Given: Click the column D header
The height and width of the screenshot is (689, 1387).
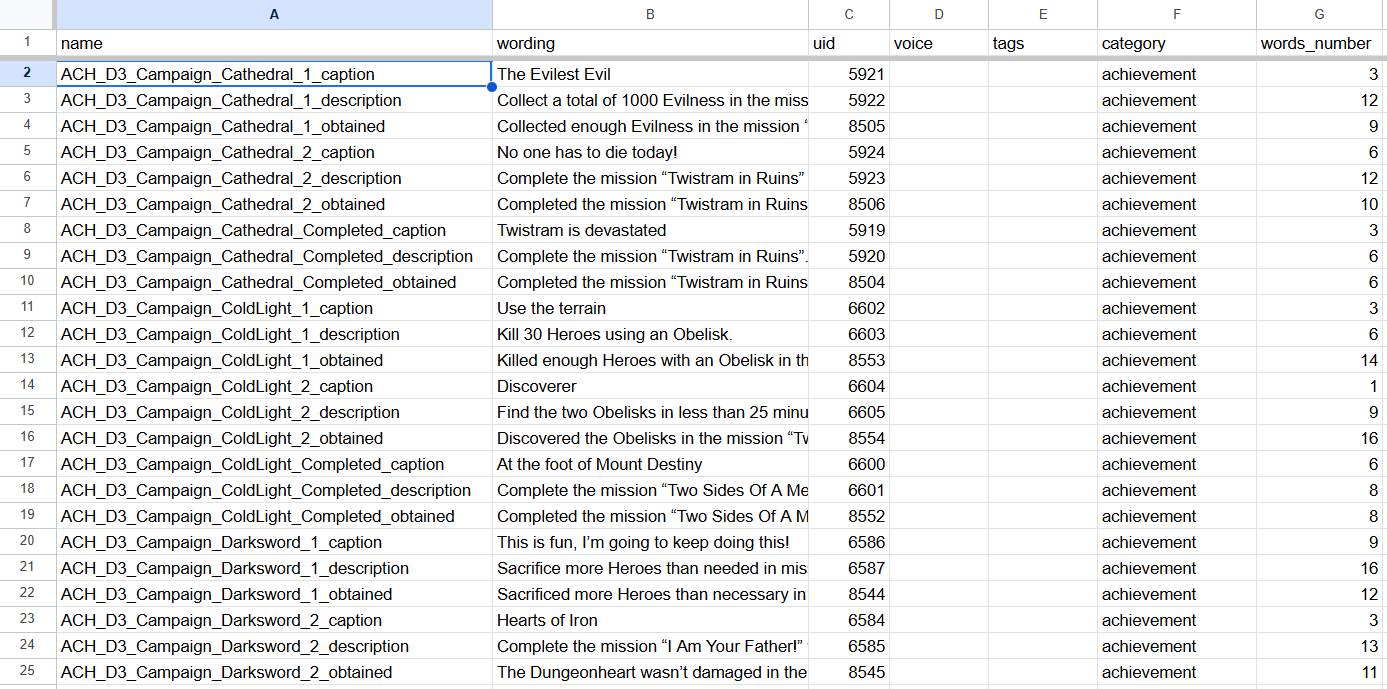Looking at the screenshot, I should [938, 14].
